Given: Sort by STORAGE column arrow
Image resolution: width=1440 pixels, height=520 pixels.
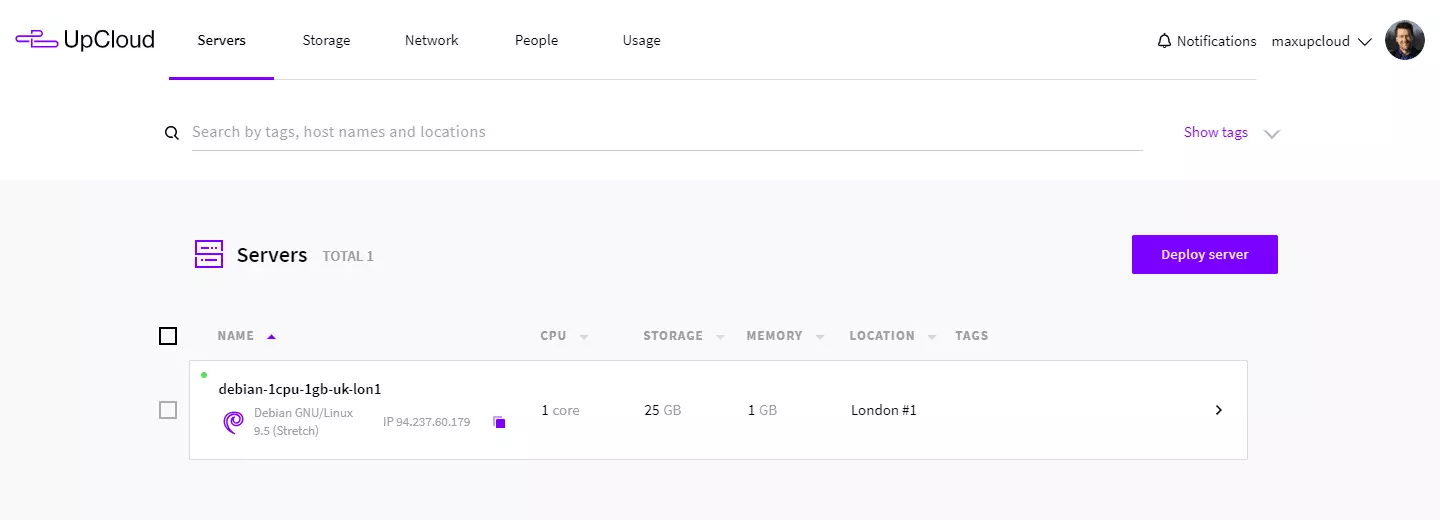Looking at the screenshot, I should [x=720, y=337].
